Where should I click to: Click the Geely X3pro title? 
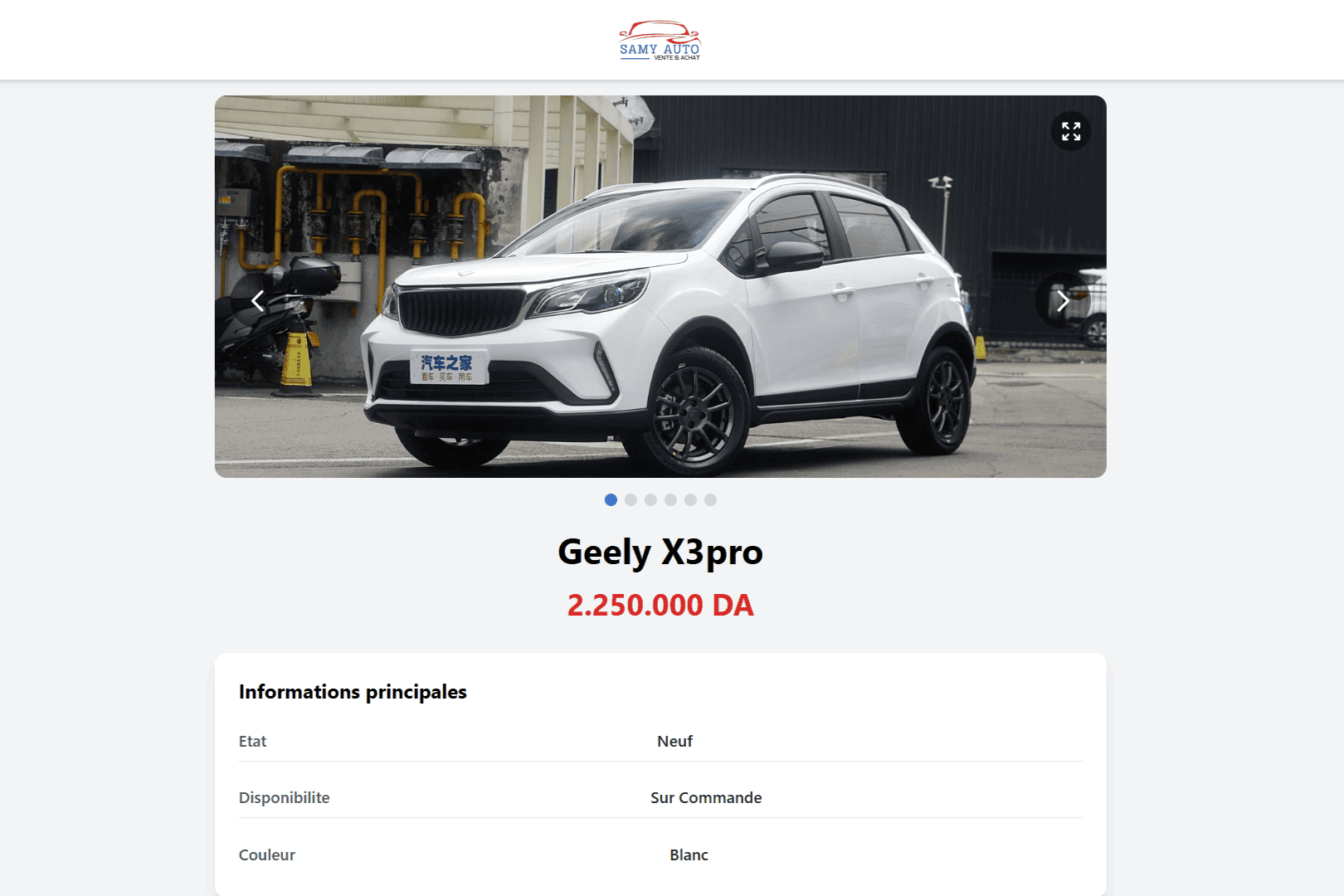(660, 553)
